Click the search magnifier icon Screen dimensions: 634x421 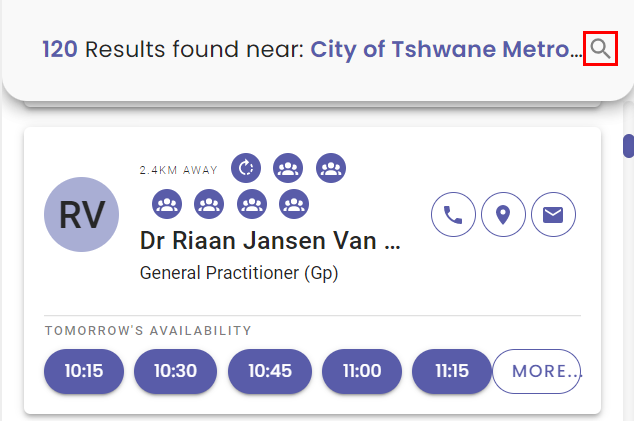point(599,49)
